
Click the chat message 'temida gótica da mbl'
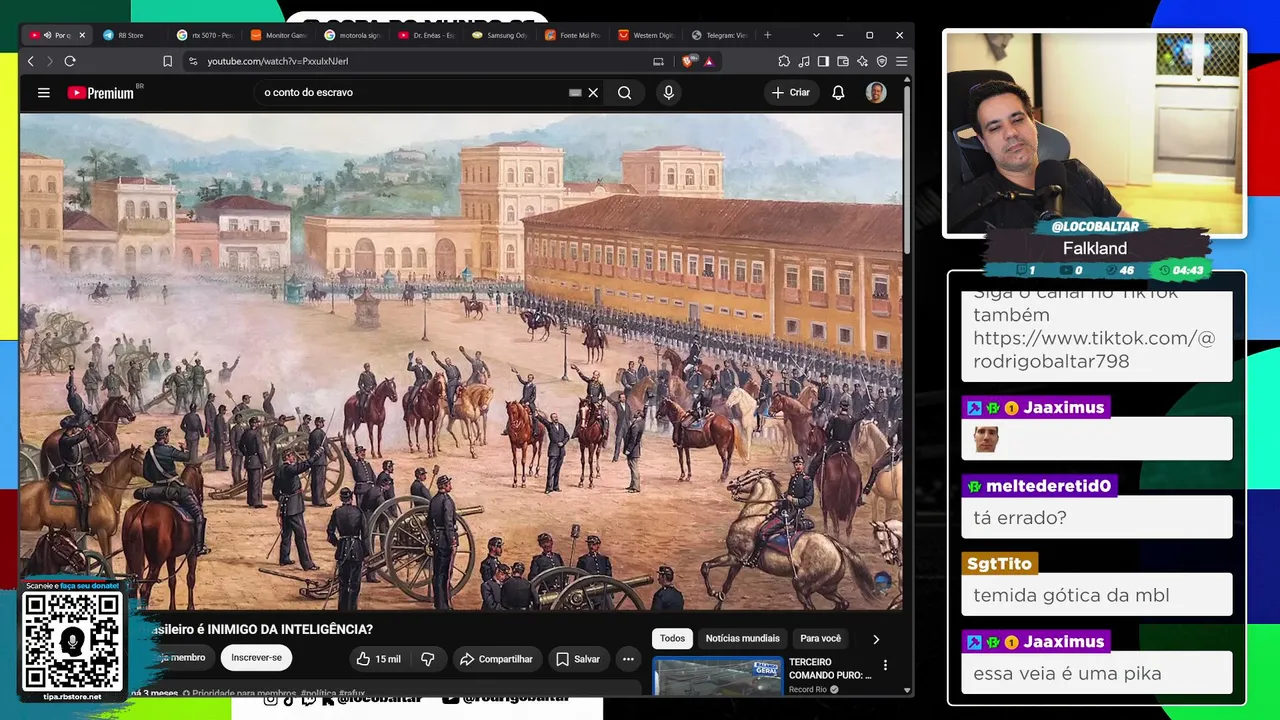[x=1071, y=596]
